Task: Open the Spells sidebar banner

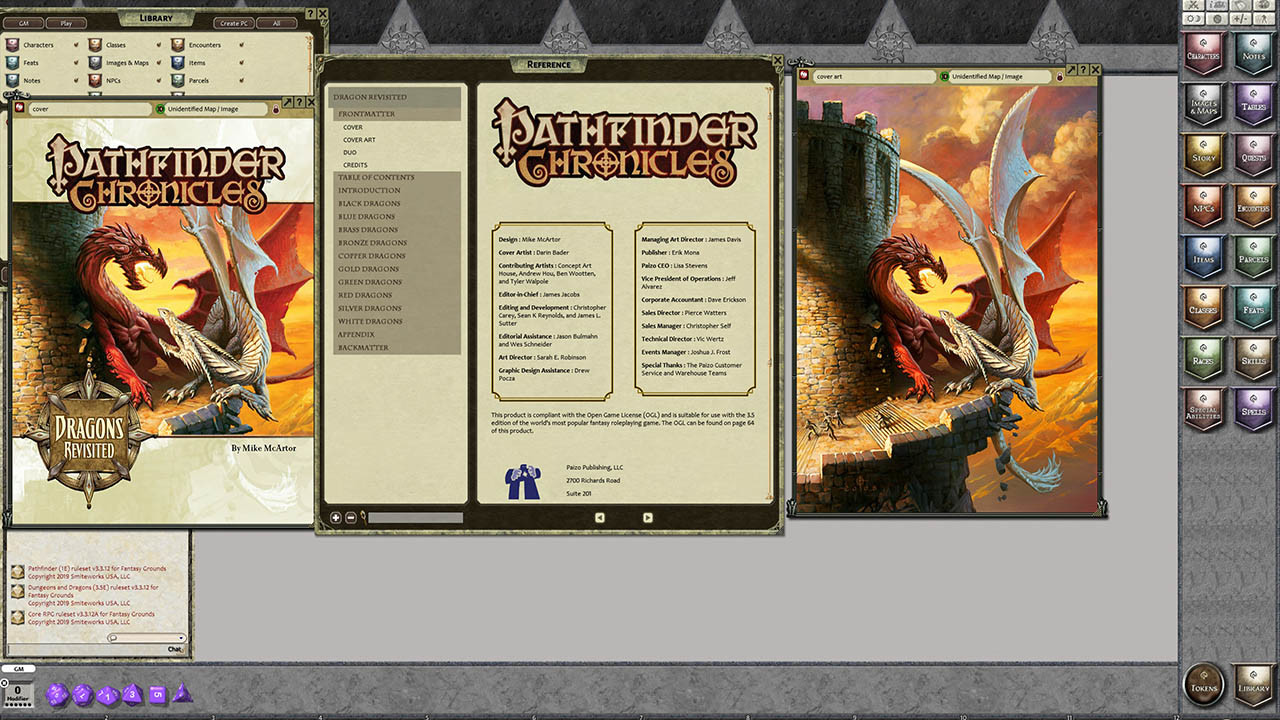Action: click(1252, 410)
